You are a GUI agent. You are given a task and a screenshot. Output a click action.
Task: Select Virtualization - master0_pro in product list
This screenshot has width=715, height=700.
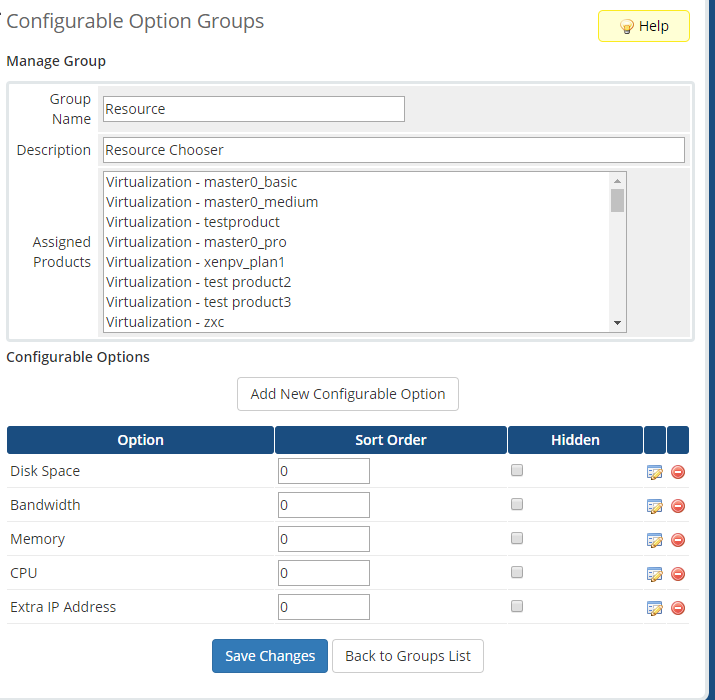point(196,242)
